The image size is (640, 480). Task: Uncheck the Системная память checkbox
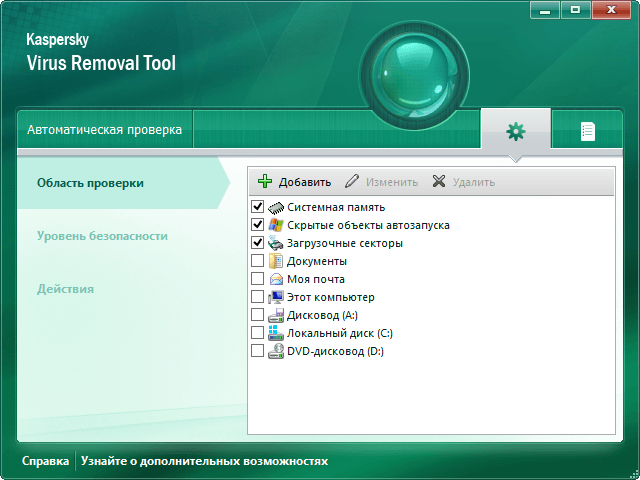(x=257, y=207)
